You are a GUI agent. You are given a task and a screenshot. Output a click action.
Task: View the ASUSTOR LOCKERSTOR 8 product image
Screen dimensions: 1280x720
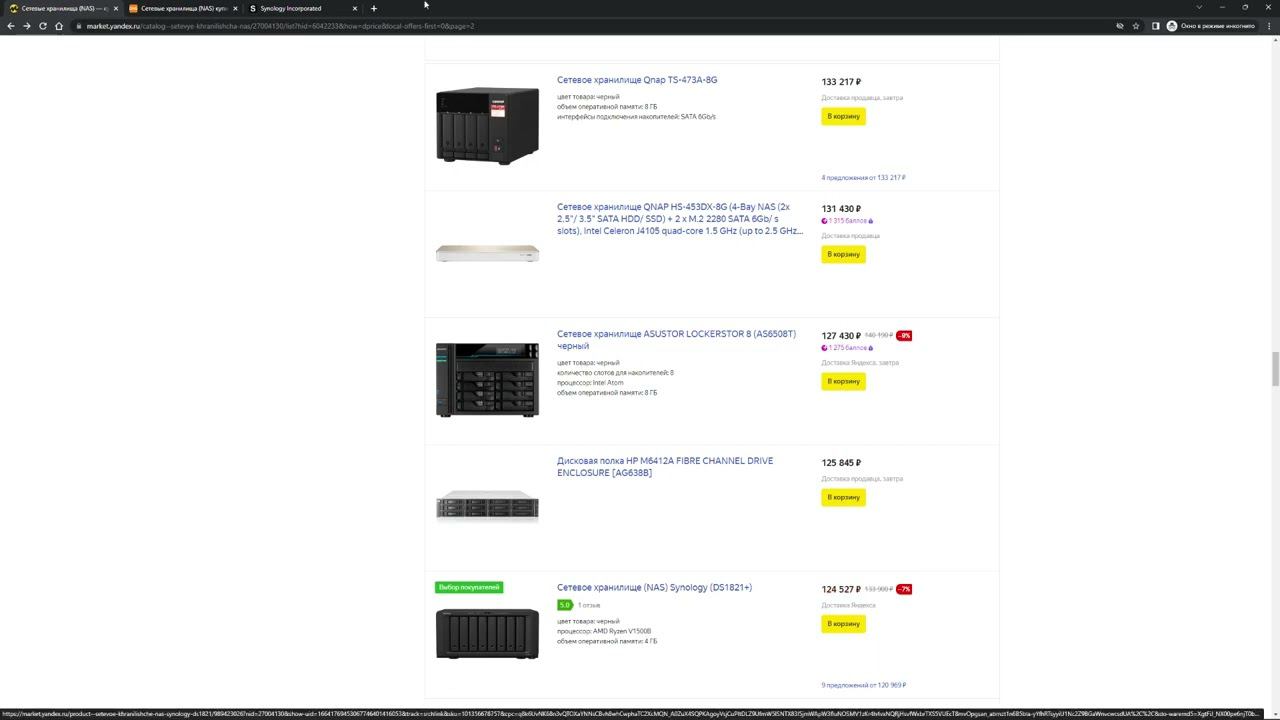(487, 380)
